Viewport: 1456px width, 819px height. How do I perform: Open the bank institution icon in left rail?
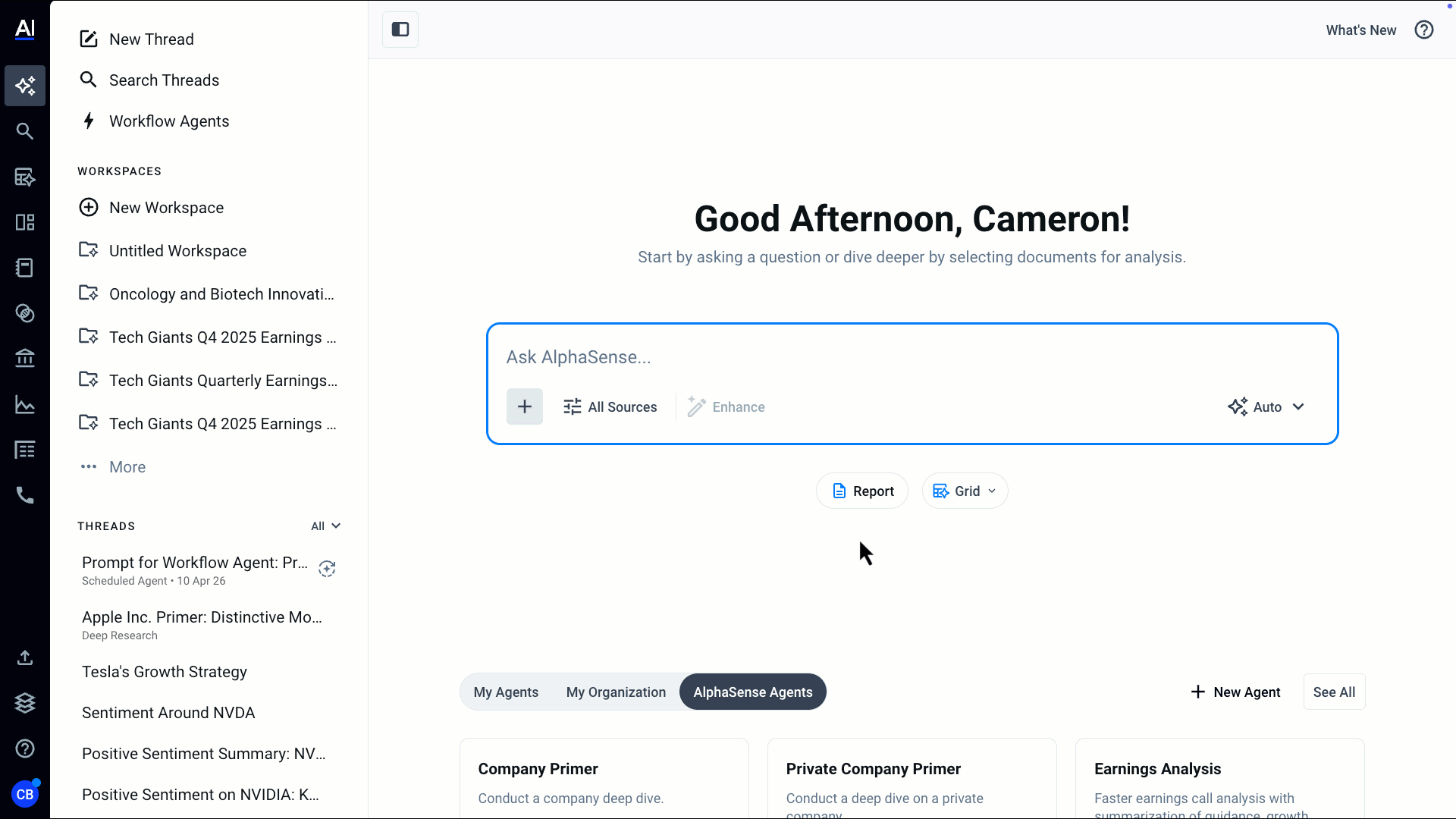[x=25, y=358]
